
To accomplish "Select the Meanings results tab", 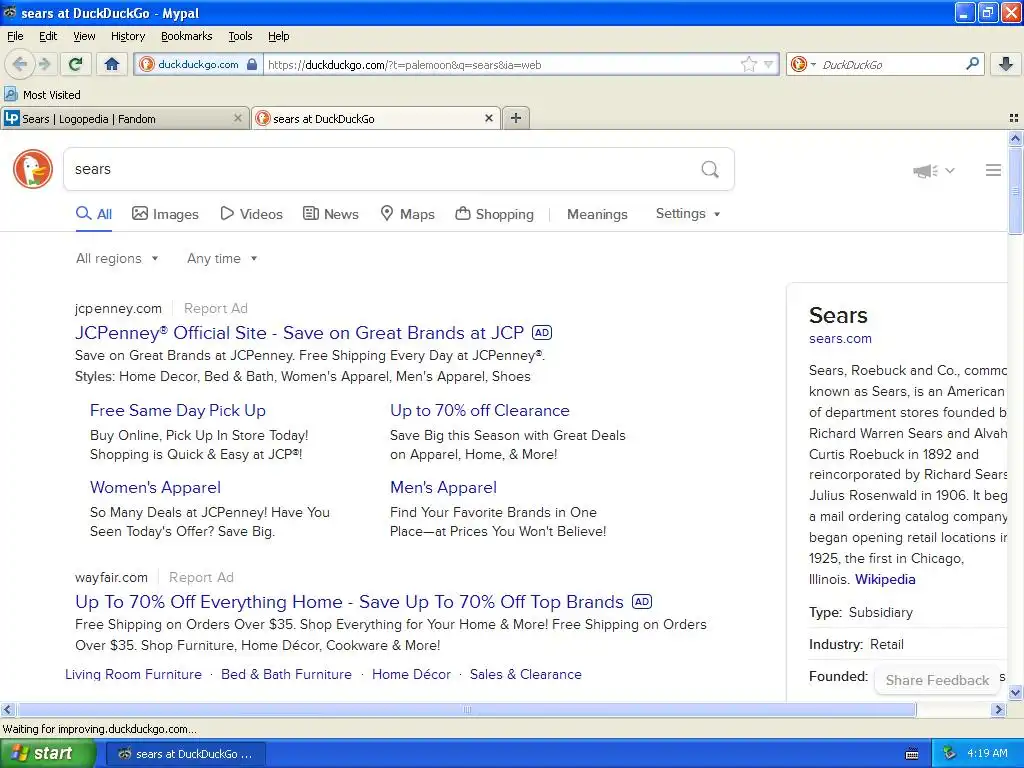I will click(x=597, y=214).
